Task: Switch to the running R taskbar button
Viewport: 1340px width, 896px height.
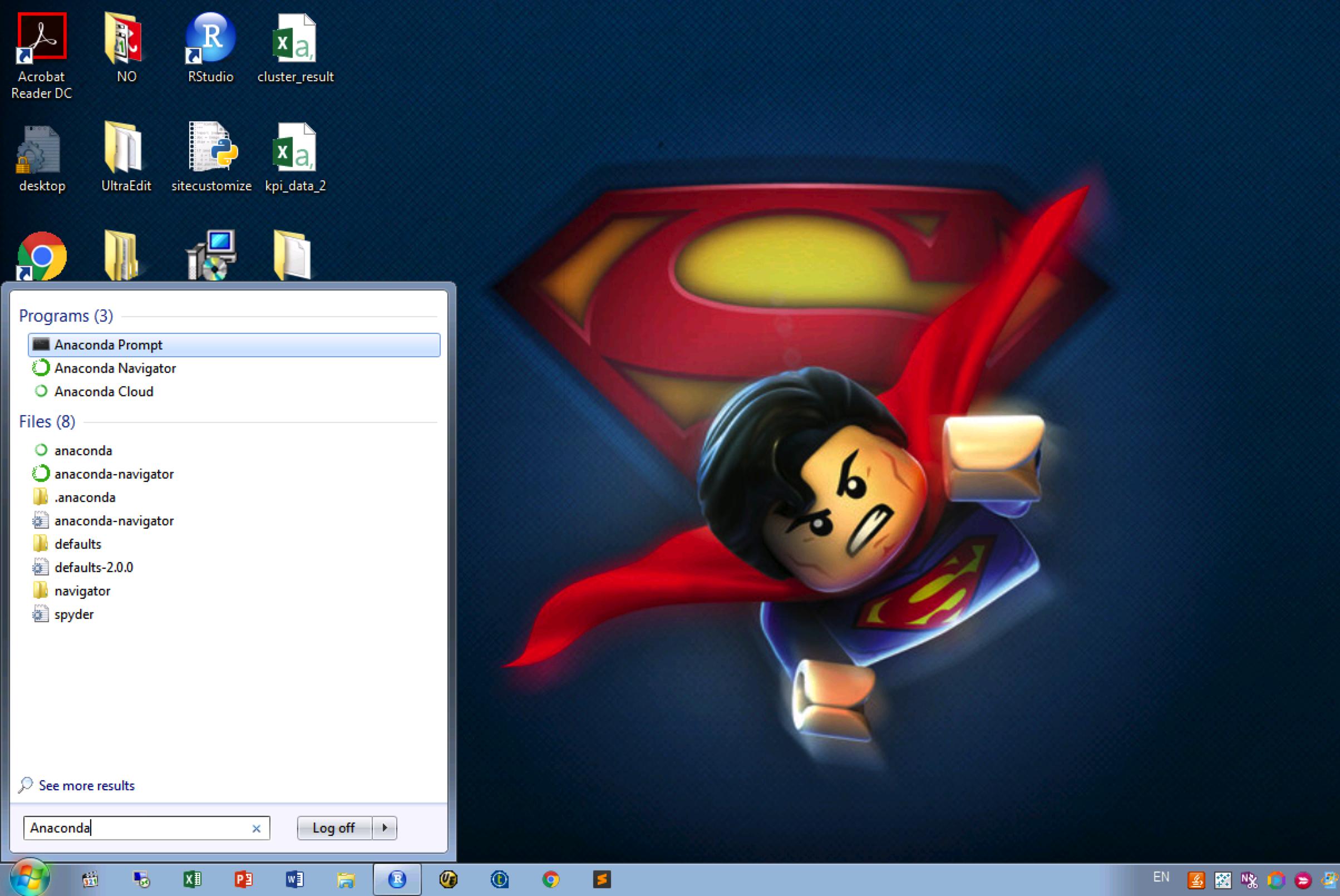Action: (x=397, y=879)
